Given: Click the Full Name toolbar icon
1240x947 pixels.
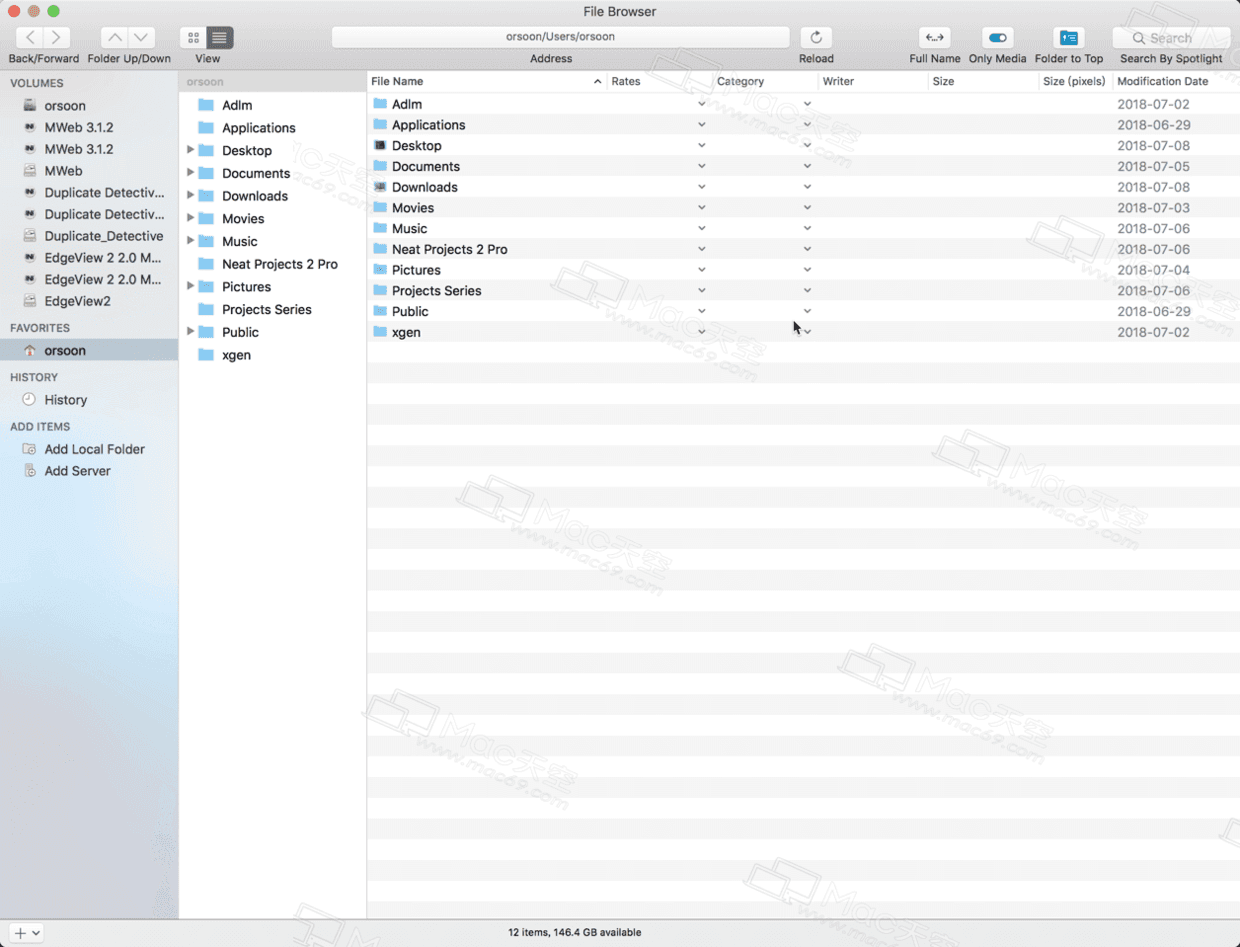Looking at the screenshot, I should point(934,37).
